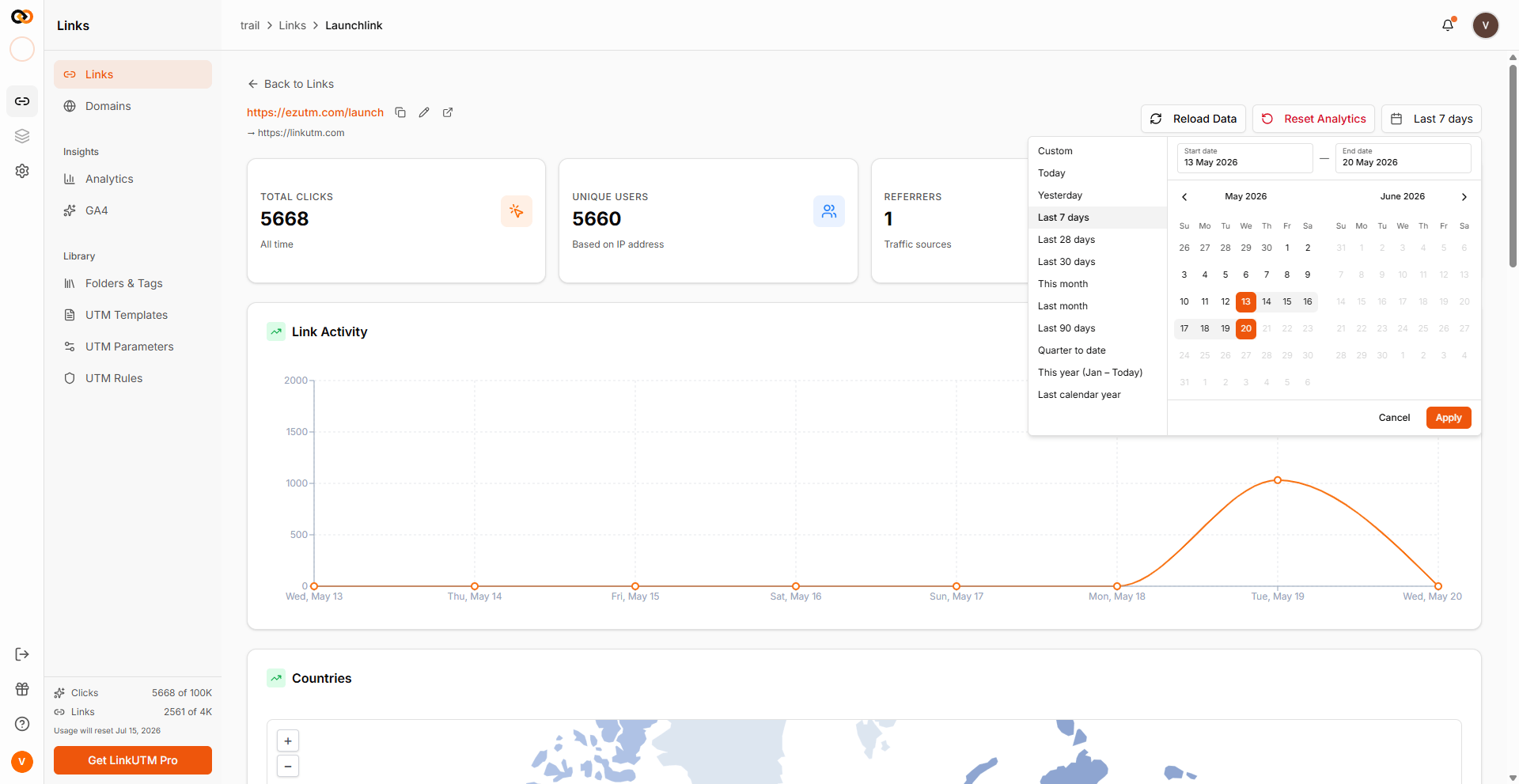Click the End date field
Image resolution: width=1519 pixels, height=784 pixels.
[x=1403, y=157]
